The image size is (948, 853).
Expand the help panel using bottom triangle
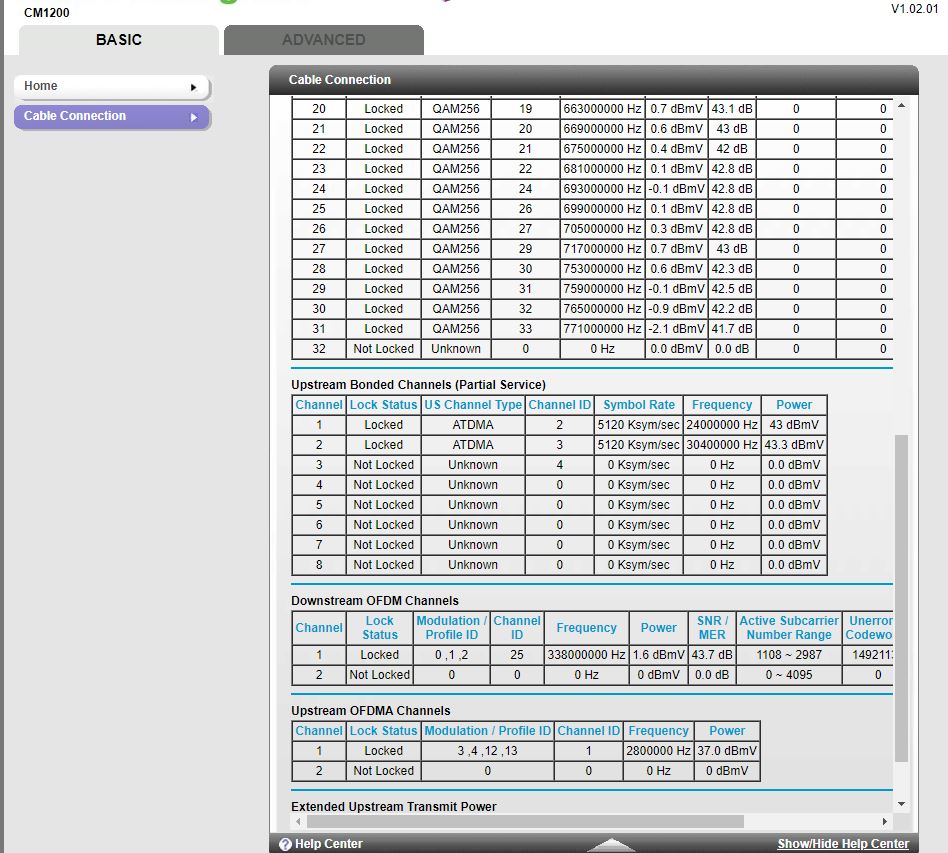[611, 845]
